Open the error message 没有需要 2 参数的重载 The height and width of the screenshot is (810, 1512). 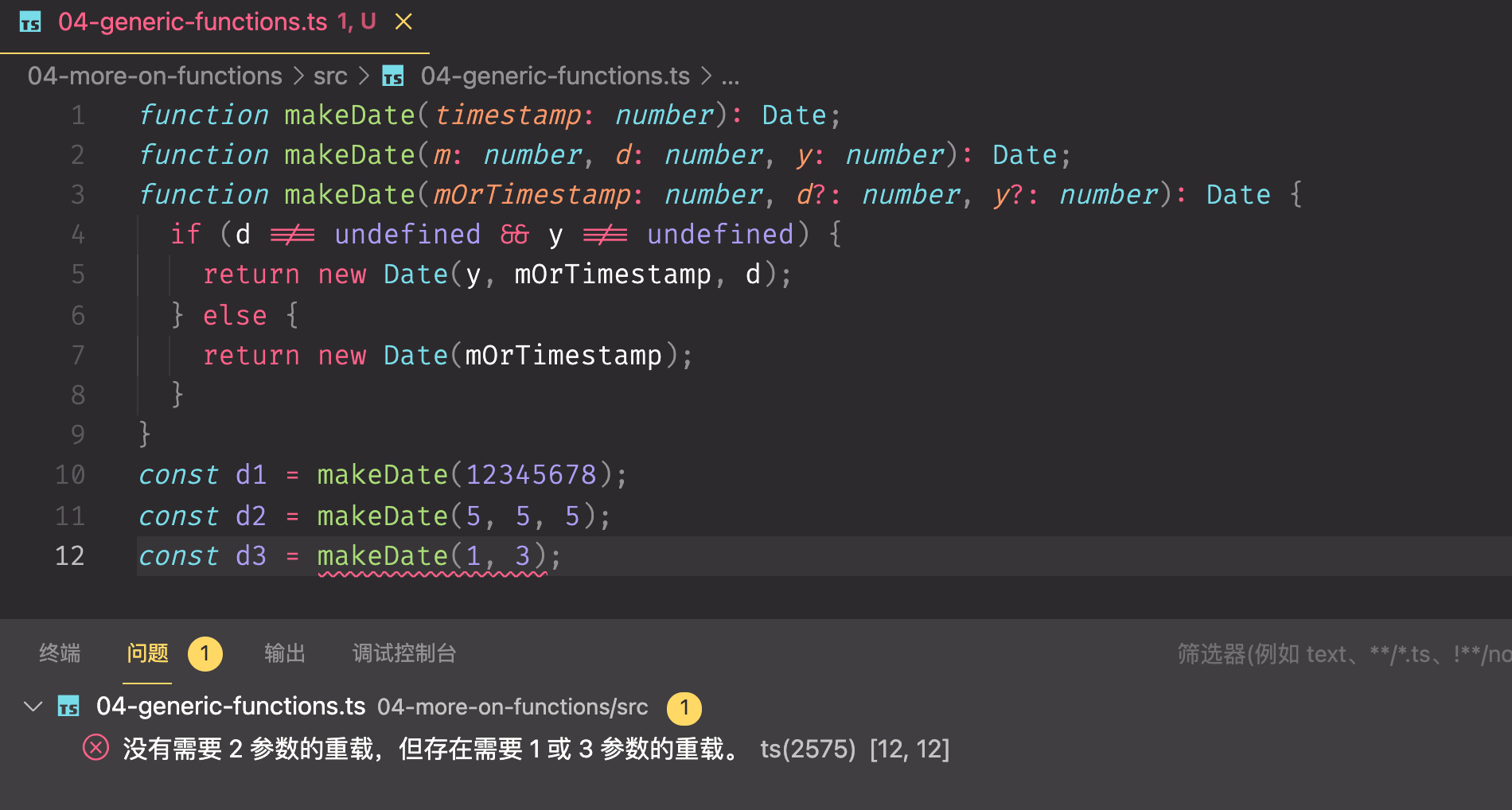click(x=433, y=749)
